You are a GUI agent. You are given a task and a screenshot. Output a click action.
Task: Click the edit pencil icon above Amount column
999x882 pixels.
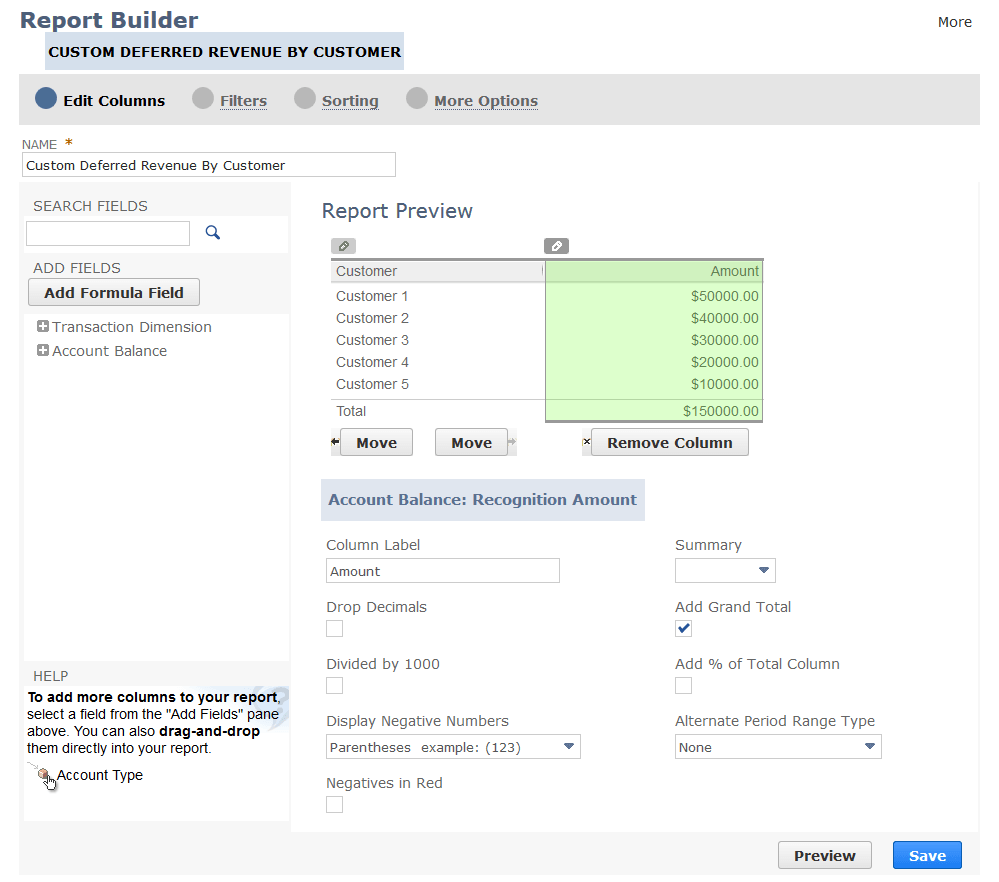556,246
